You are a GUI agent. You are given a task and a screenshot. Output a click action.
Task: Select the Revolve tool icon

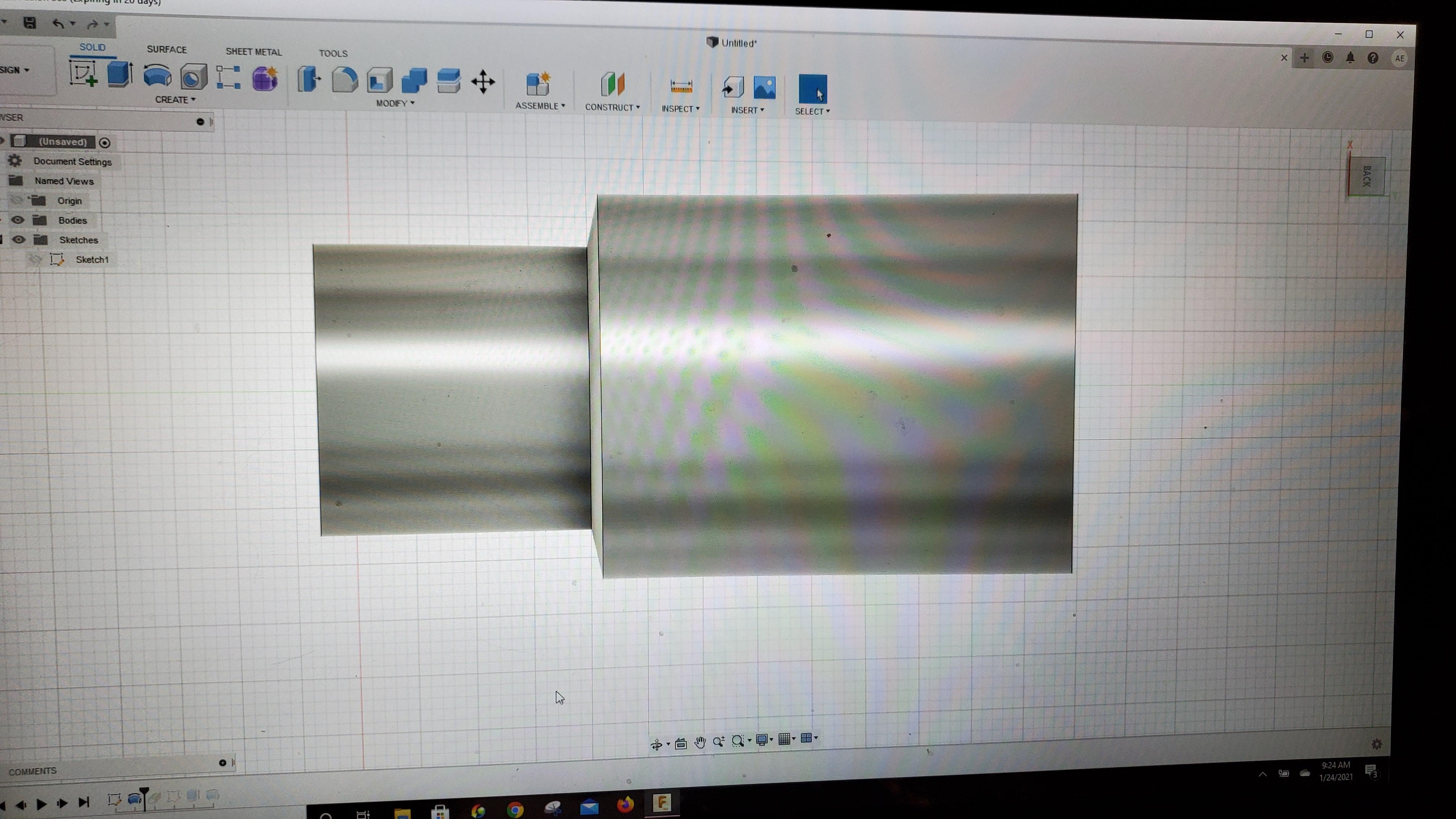tap(157, 76)
